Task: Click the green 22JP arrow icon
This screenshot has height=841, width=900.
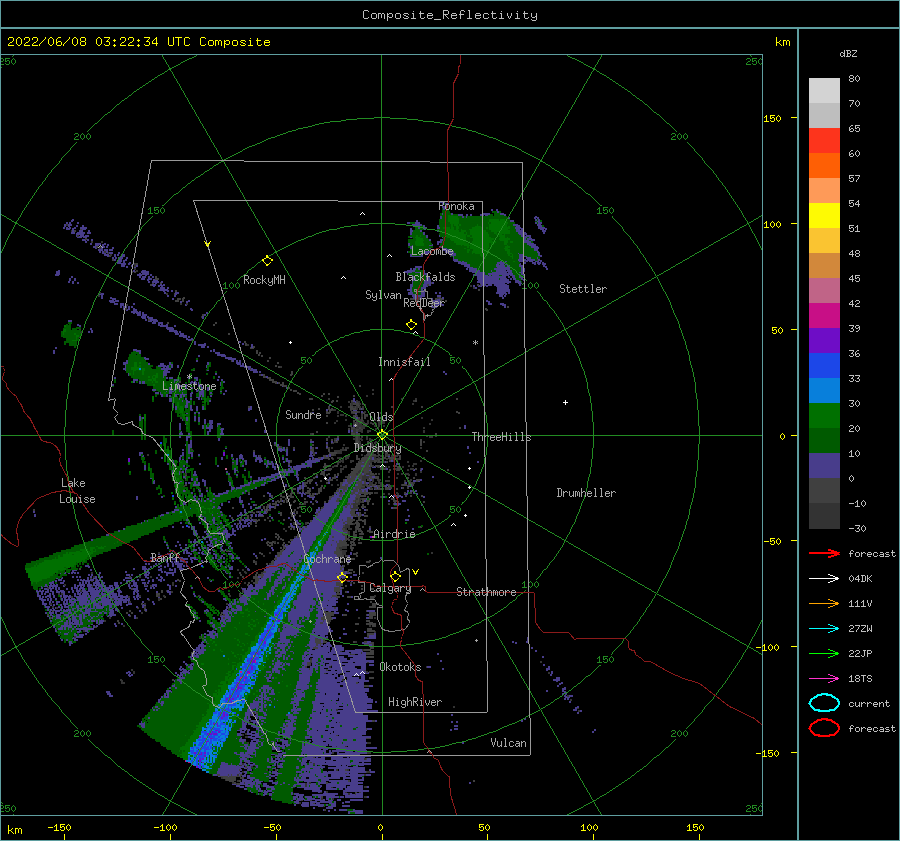Action: click(x=824, y=653)
